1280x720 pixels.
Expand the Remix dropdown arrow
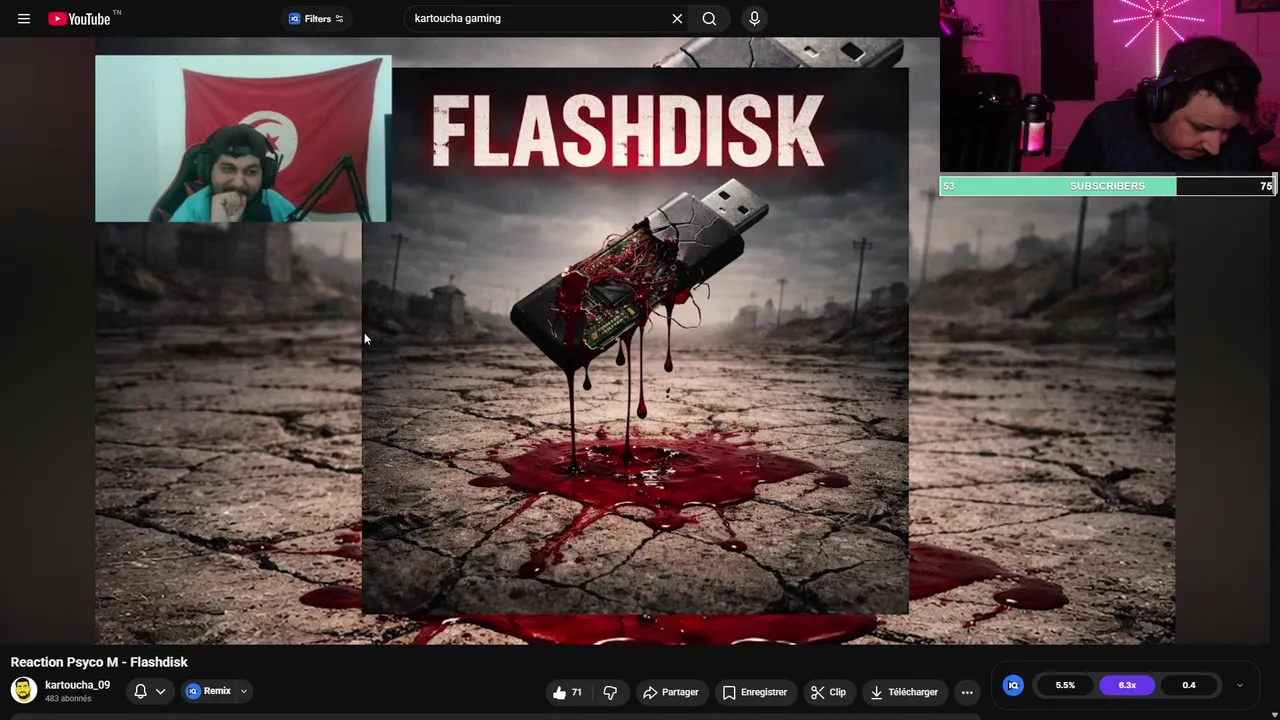(x=243, y=691)
